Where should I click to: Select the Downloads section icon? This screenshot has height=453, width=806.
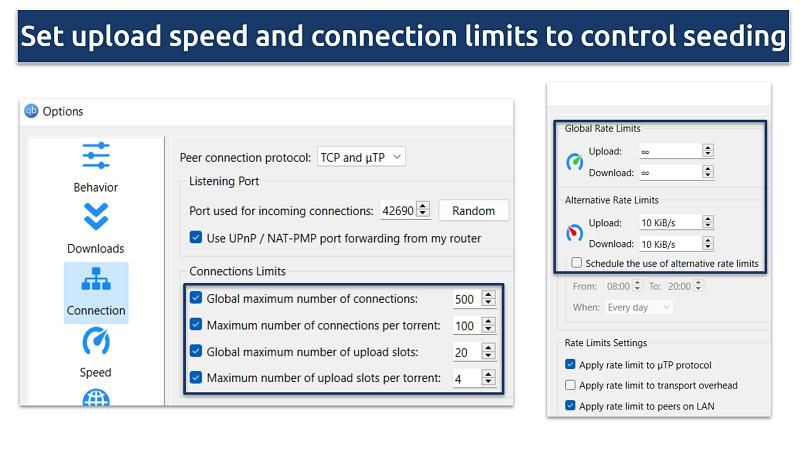[x=96, y=217]
